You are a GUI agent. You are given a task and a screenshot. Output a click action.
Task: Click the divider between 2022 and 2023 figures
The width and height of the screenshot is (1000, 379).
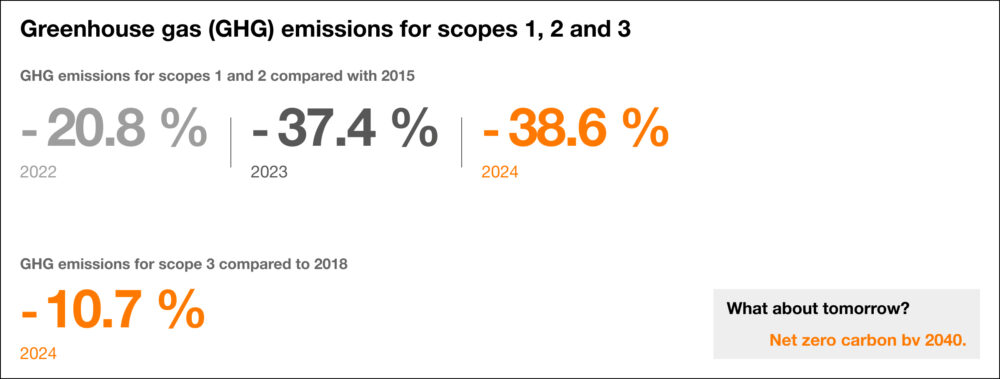point(230,142)
